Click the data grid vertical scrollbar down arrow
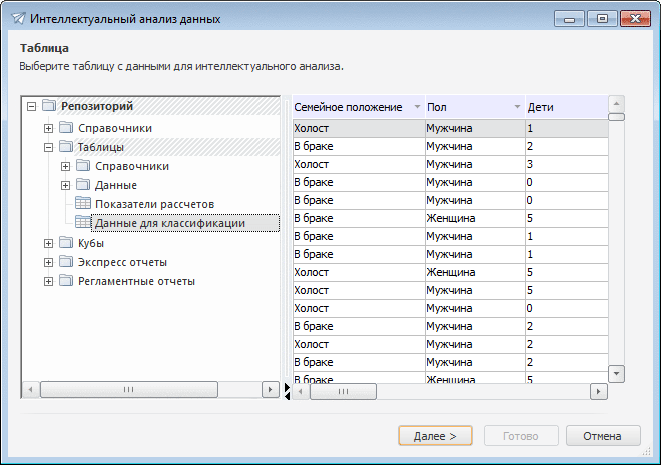Viewport: 661px width, 465px height. (x=616, y=373)
